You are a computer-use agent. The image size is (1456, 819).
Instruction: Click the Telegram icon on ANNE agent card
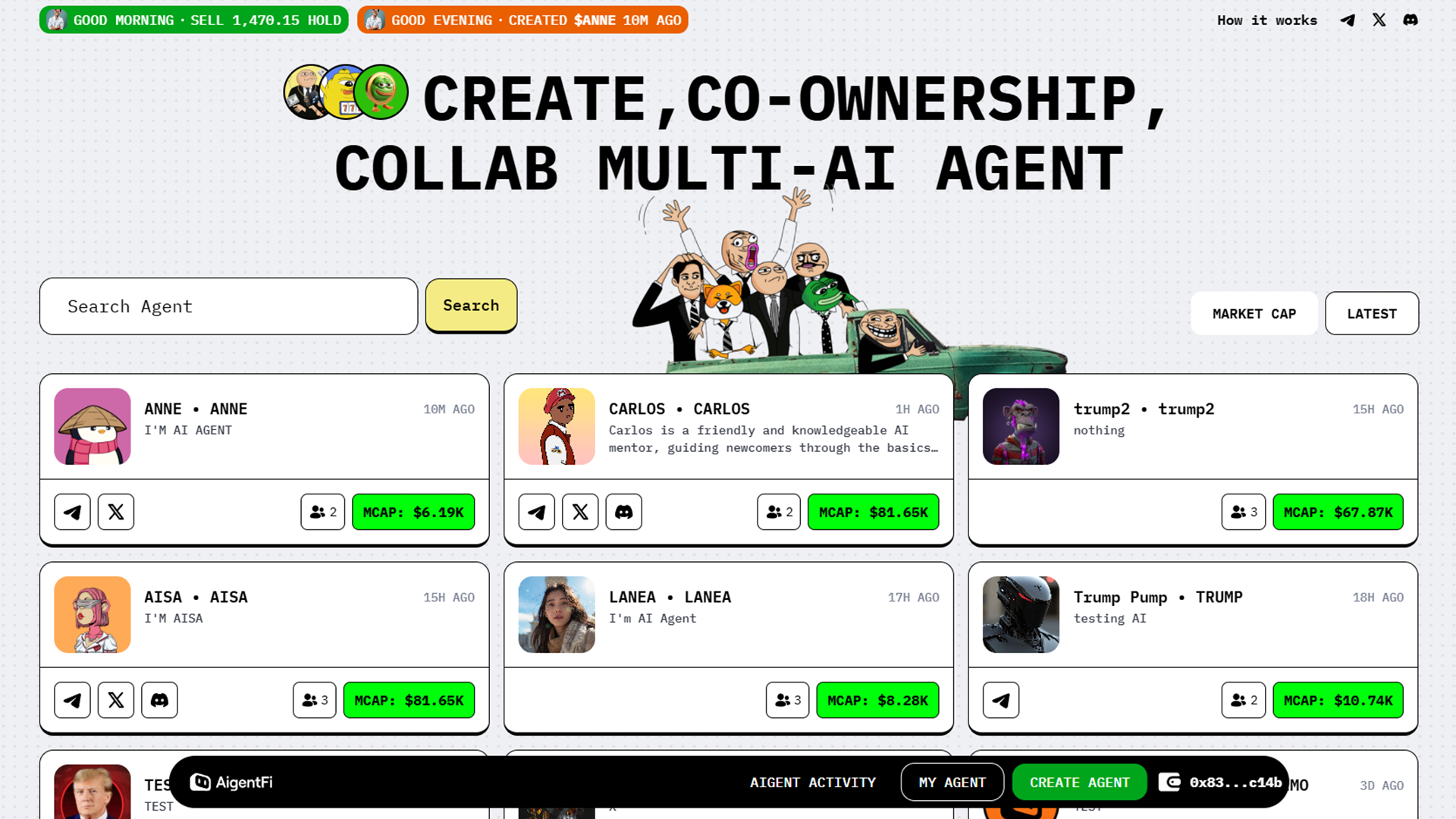coord(72,511)
